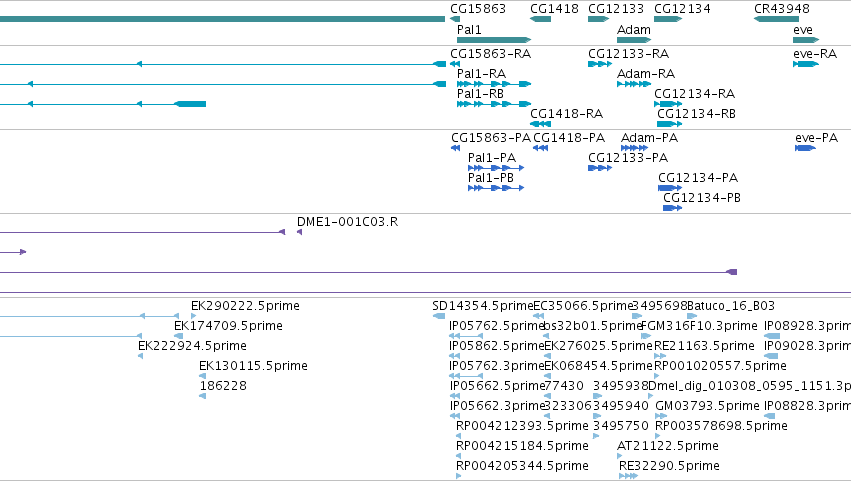The height and width of the screenshot is (481, 851).
Task: Select the CG12133 gene label
Action: click(616, 9)
